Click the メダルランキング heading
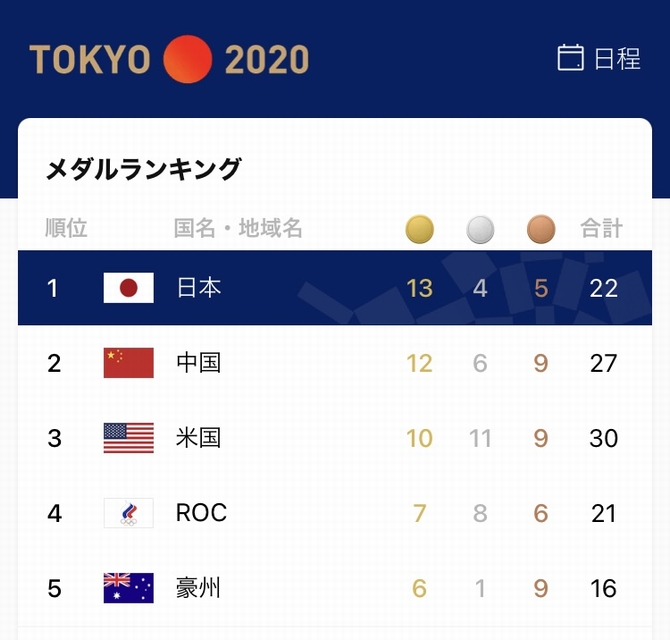 (143, 169)
